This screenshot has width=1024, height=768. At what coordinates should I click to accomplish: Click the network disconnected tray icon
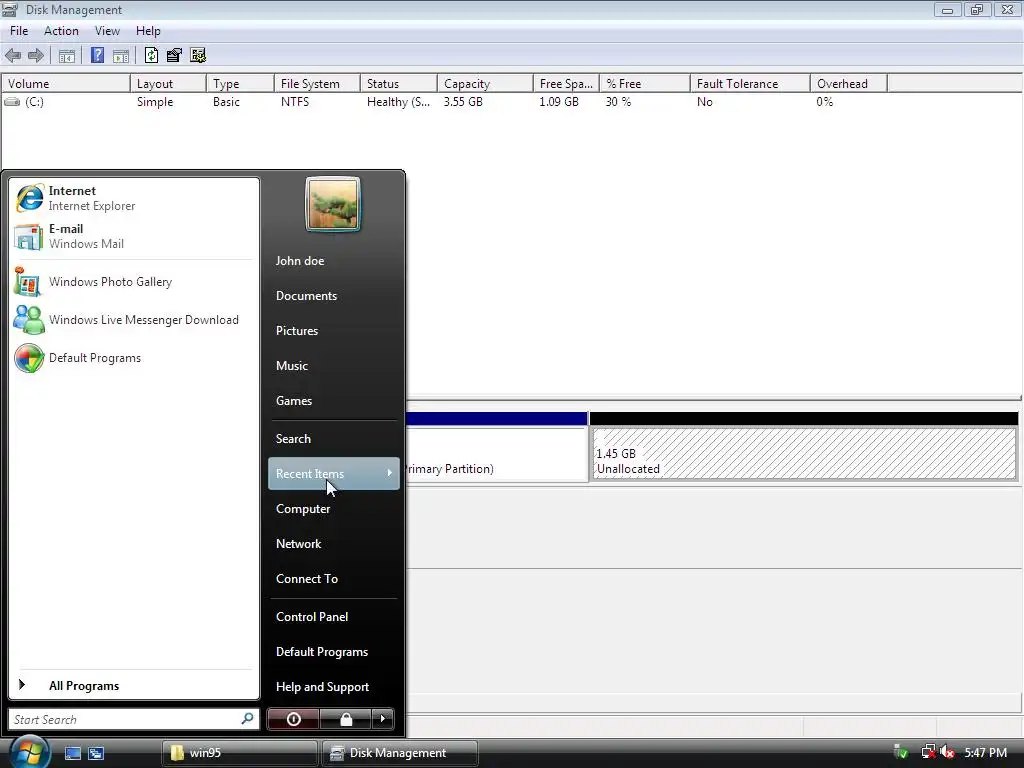click(928, 753)
